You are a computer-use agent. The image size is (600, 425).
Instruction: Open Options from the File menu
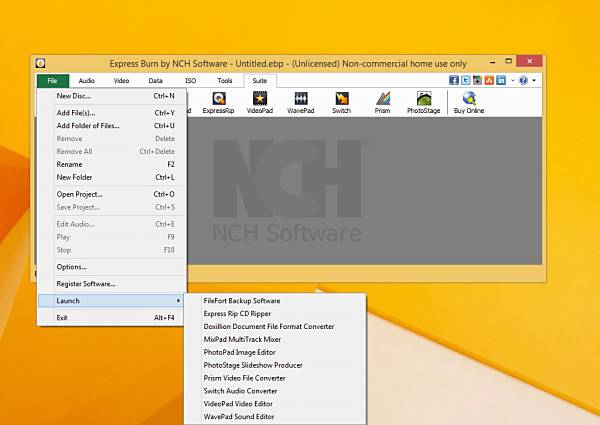coord(113,267)
